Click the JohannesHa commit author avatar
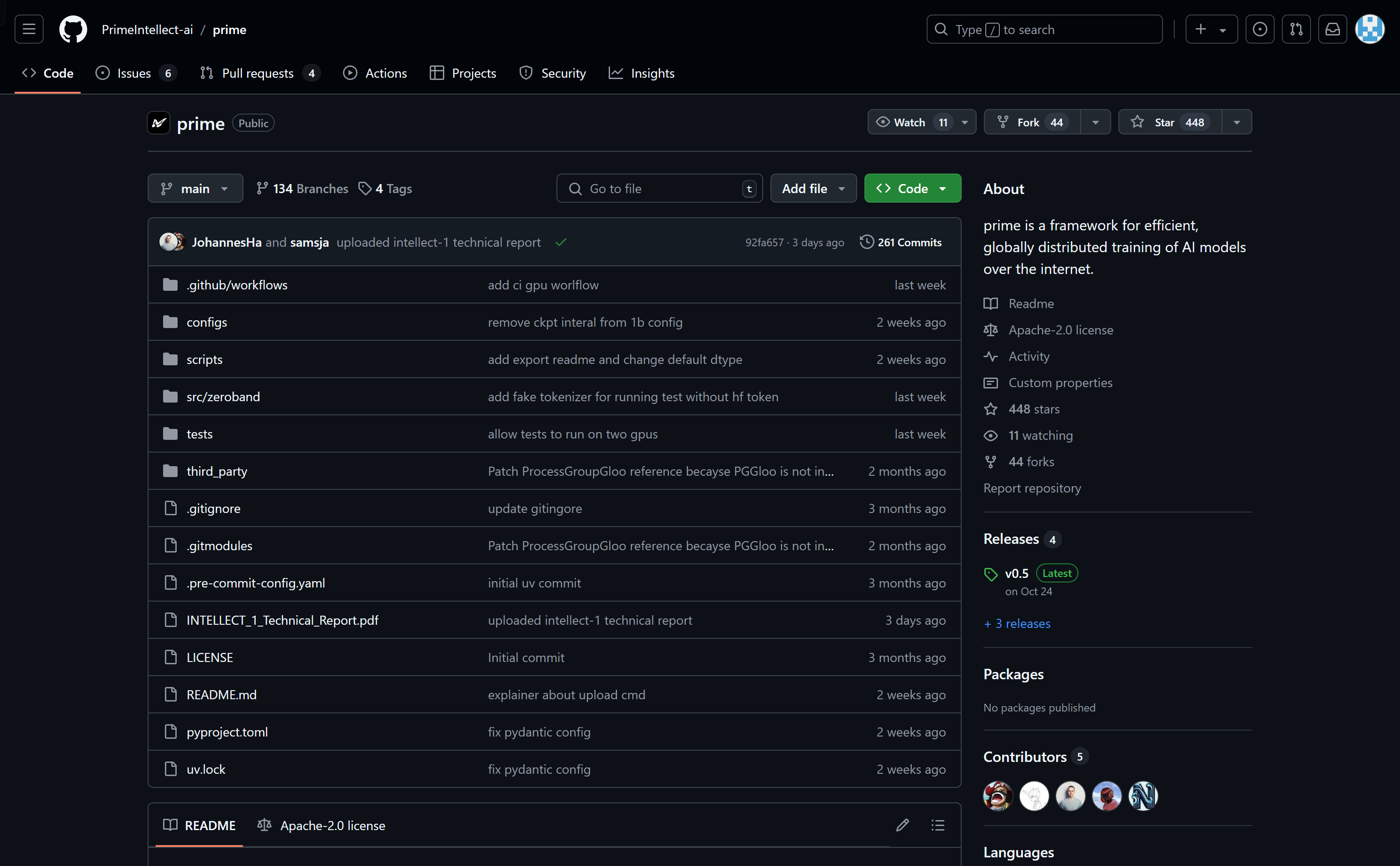 tap(168, 242)
